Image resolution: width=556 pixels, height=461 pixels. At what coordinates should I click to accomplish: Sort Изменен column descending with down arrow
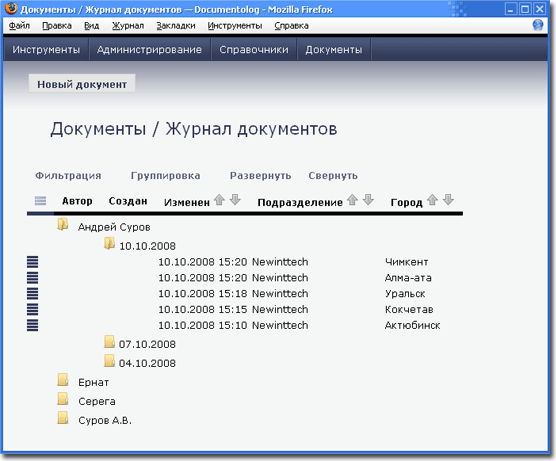point(235,200)
